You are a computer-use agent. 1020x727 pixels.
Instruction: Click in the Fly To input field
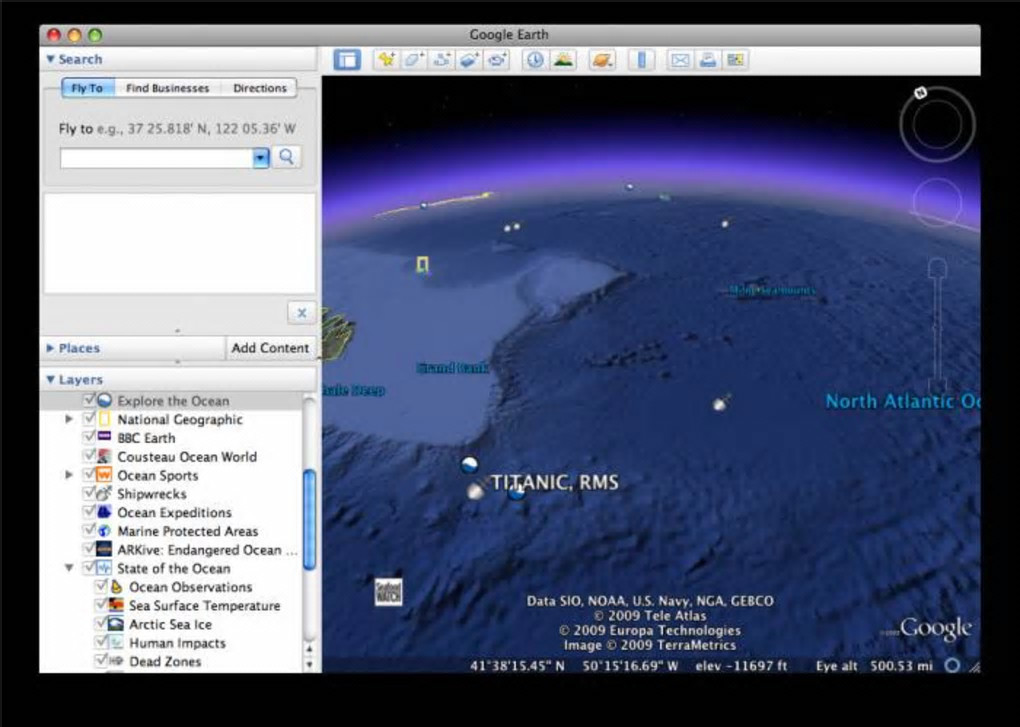coord(156,158)
